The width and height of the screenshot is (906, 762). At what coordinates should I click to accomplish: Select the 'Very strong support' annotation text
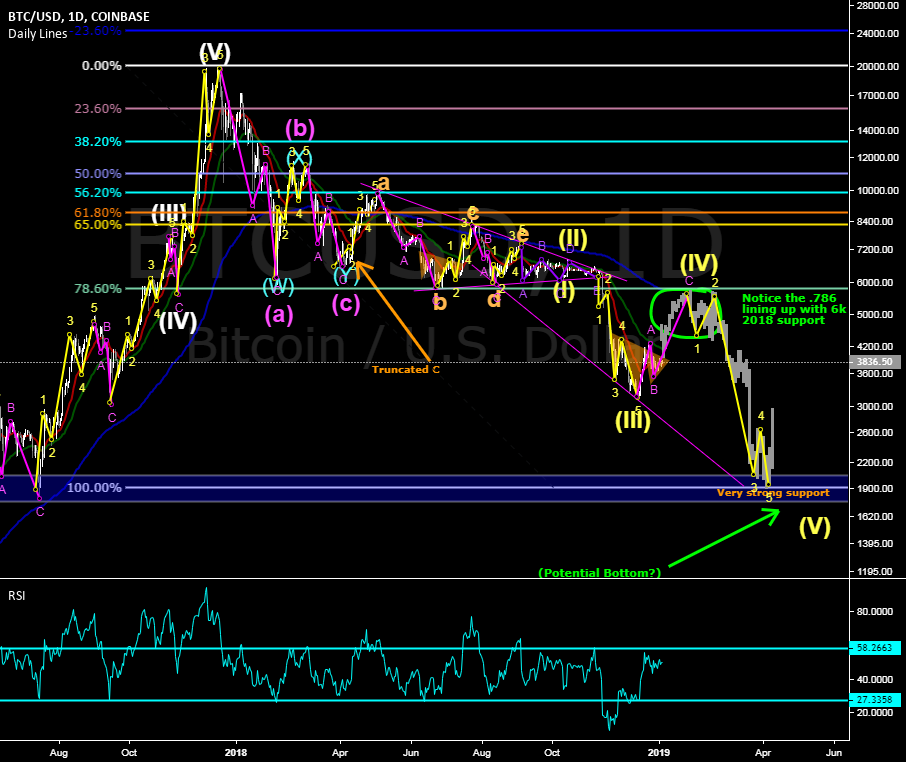tap(773, 493)
